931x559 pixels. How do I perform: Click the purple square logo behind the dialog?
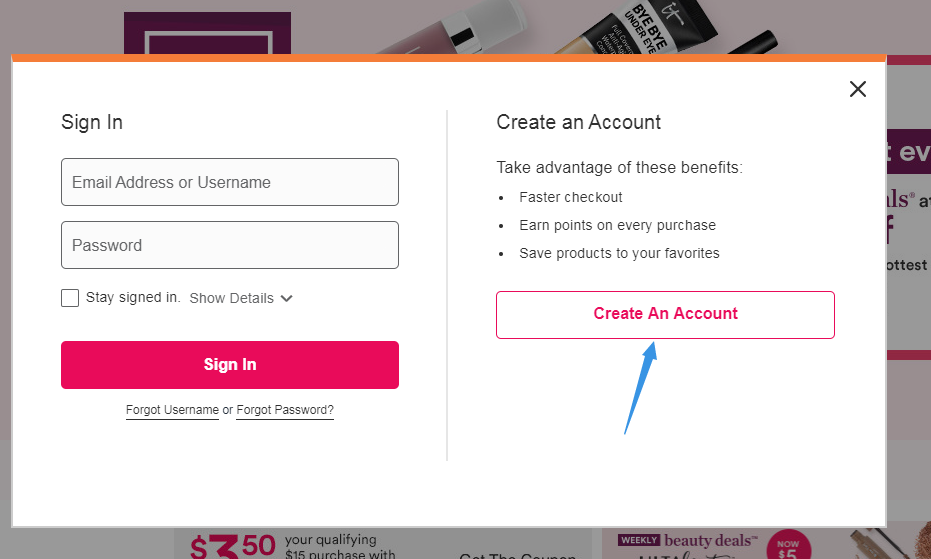(207, 33)
